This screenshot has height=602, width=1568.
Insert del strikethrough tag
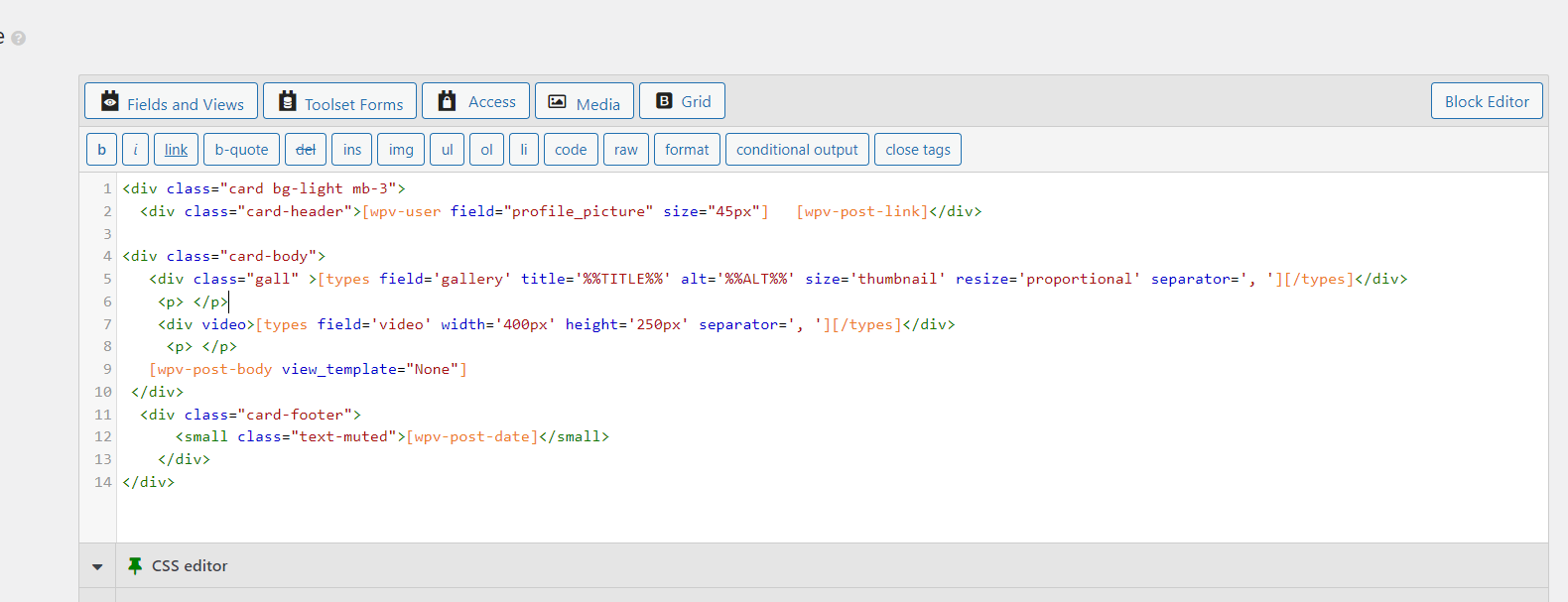(x=306, y=150)
